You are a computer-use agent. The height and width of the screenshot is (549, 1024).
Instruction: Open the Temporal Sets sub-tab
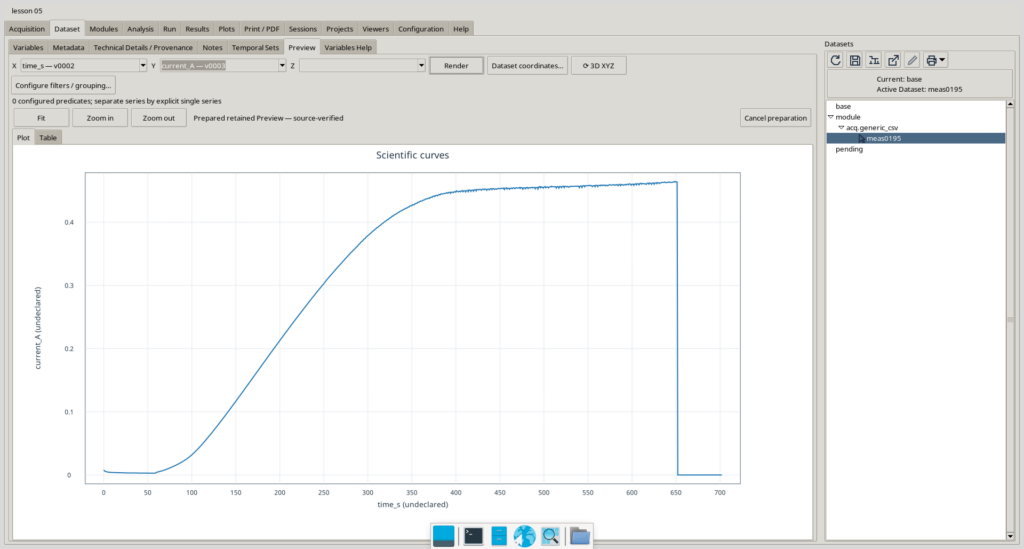255,48
